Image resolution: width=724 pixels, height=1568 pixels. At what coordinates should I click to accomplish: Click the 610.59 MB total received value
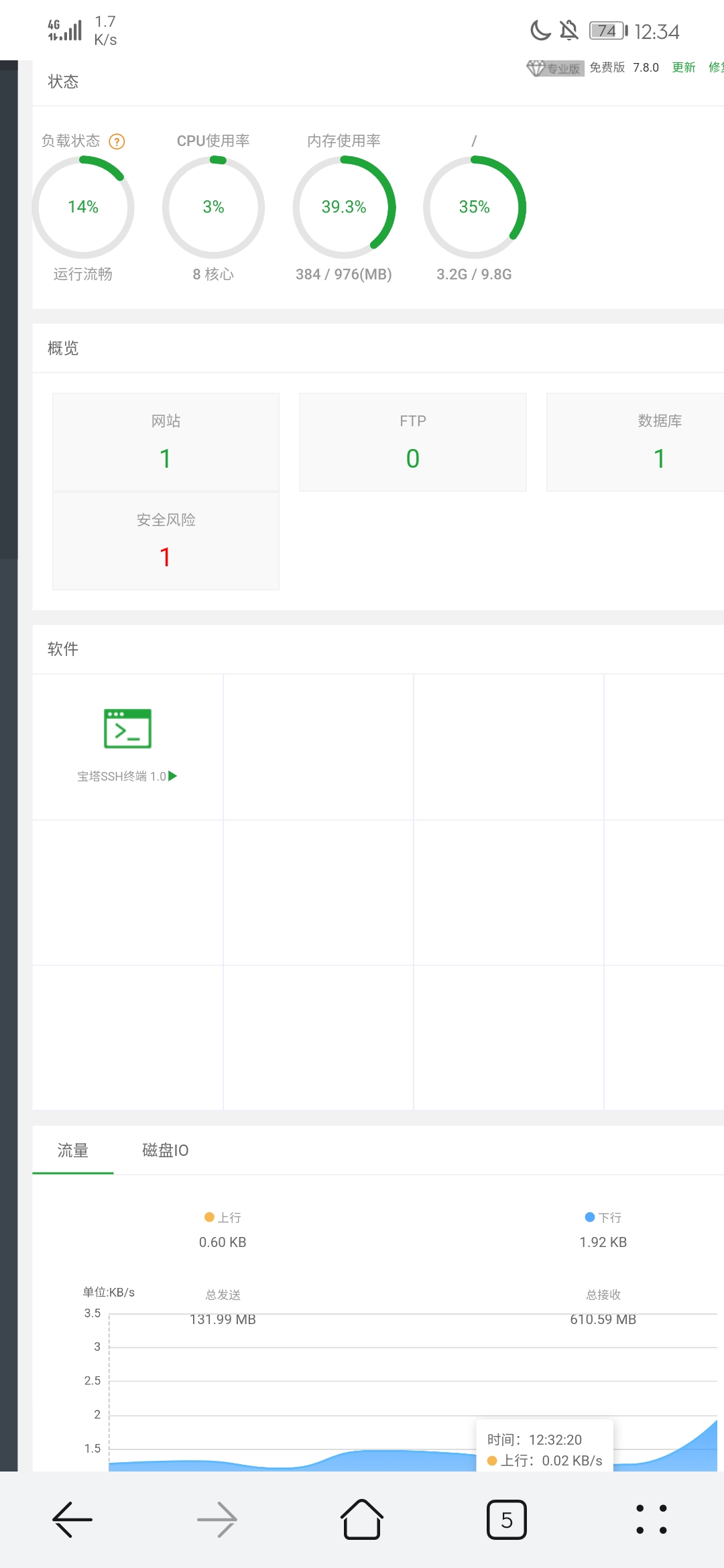click(603, 1319)
